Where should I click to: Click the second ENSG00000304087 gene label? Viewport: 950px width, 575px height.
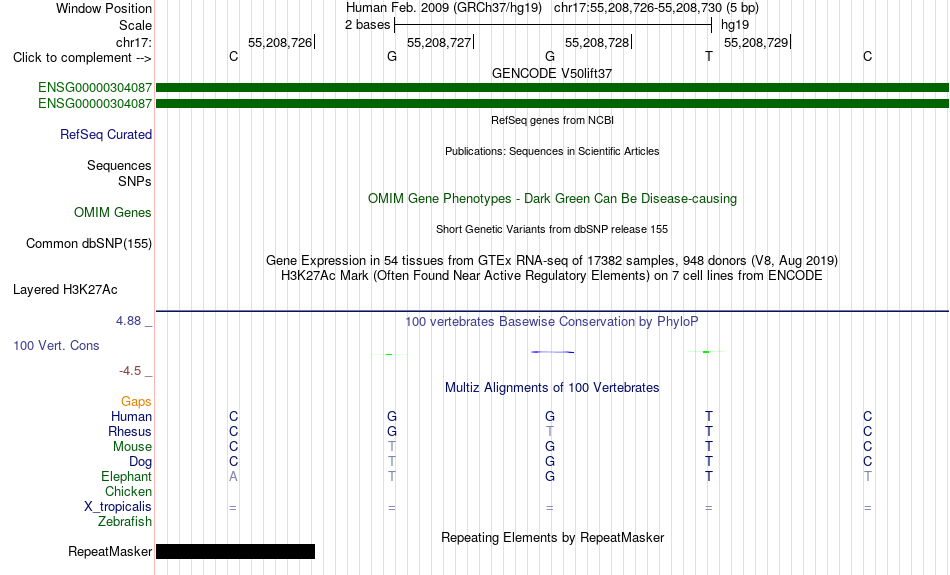[95, 104]
